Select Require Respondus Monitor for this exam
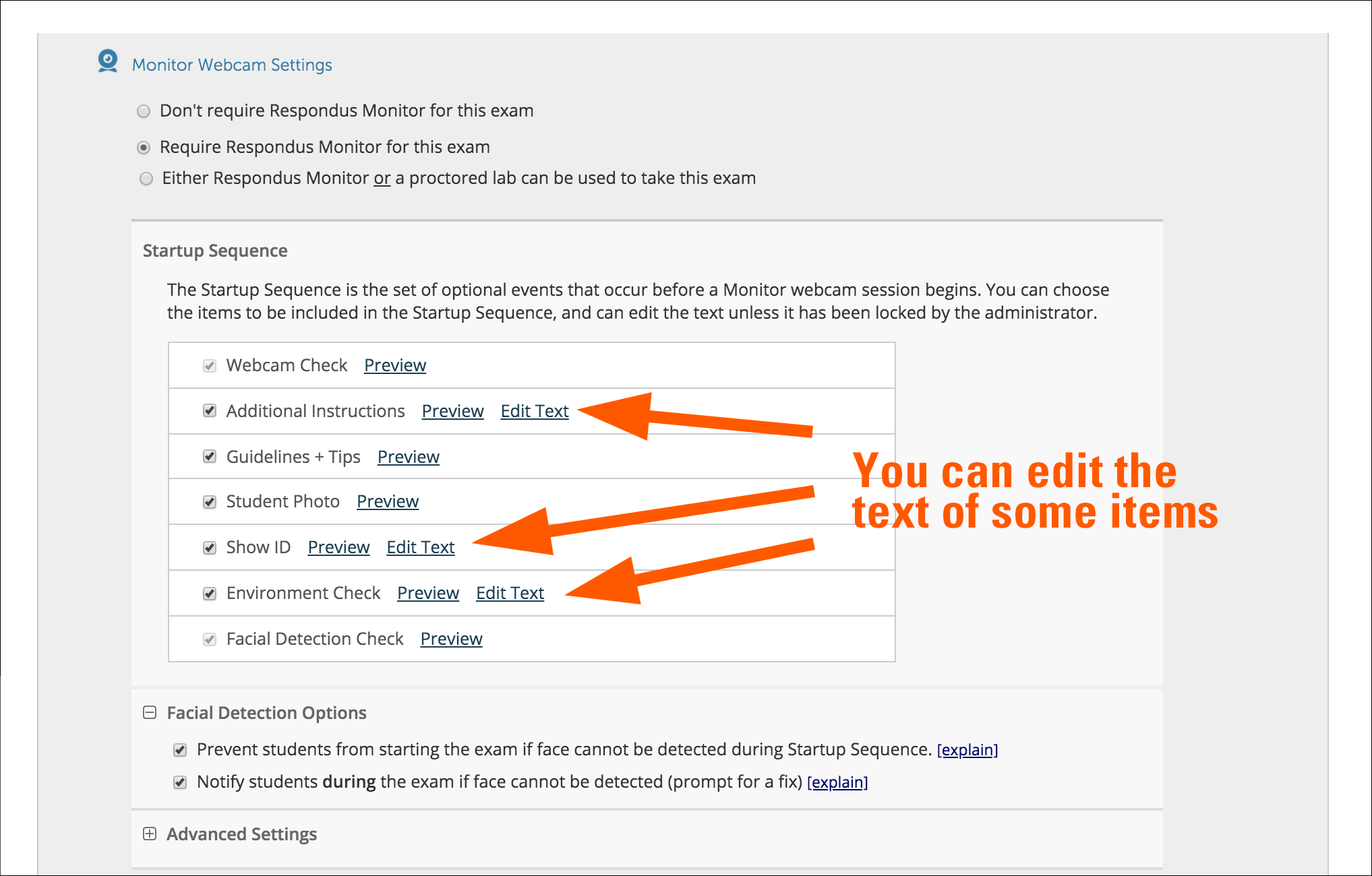Viewport: 1372px width, 876px height. click(144, 148)
